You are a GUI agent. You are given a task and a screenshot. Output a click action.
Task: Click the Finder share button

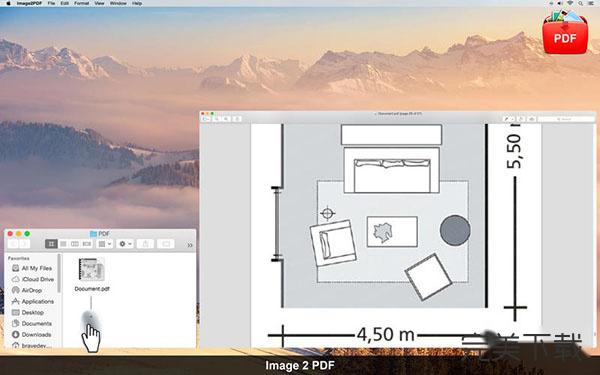145,244
